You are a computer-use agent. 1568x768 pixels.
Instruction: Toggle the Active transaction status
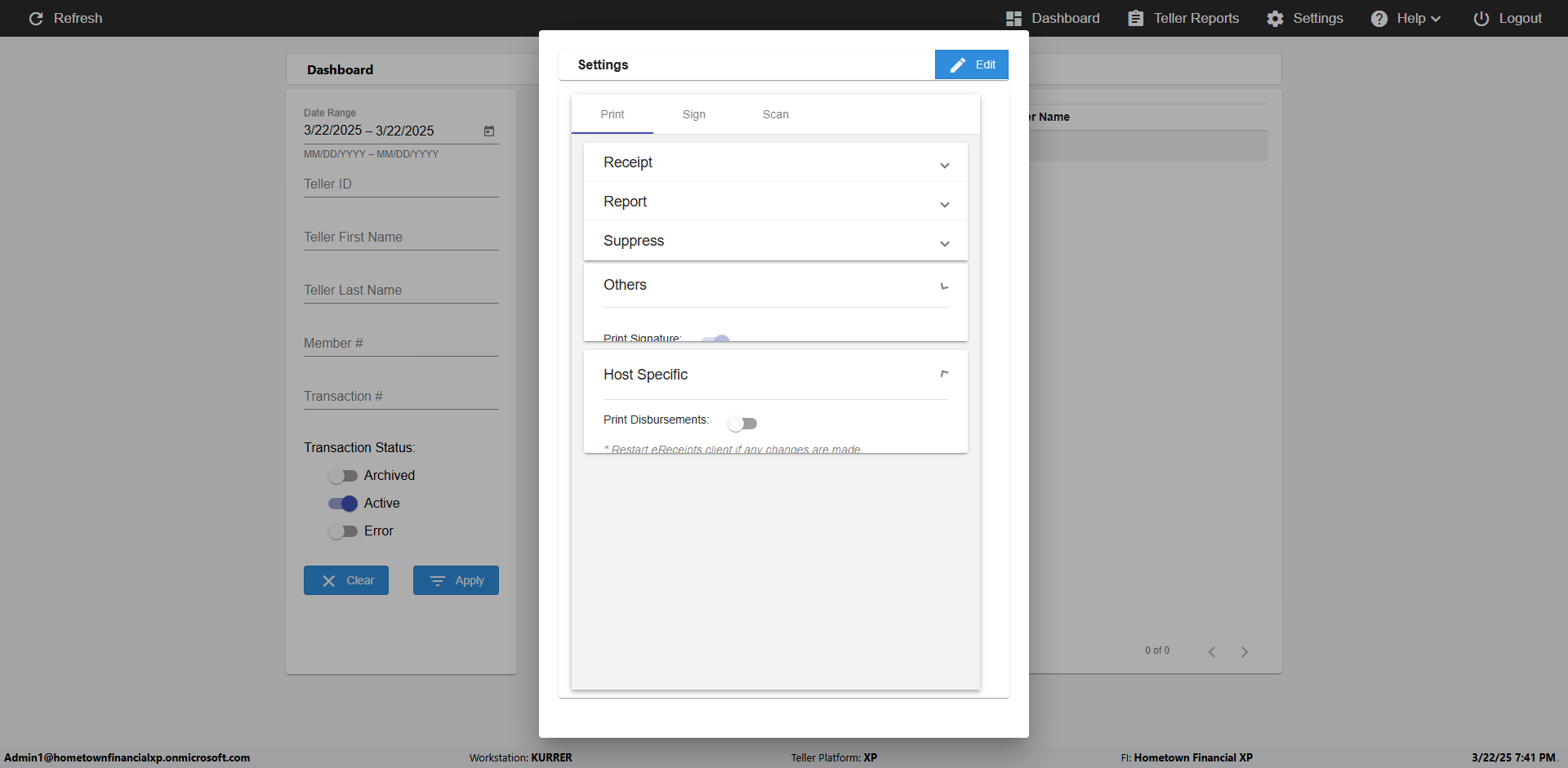click(343, 504)
